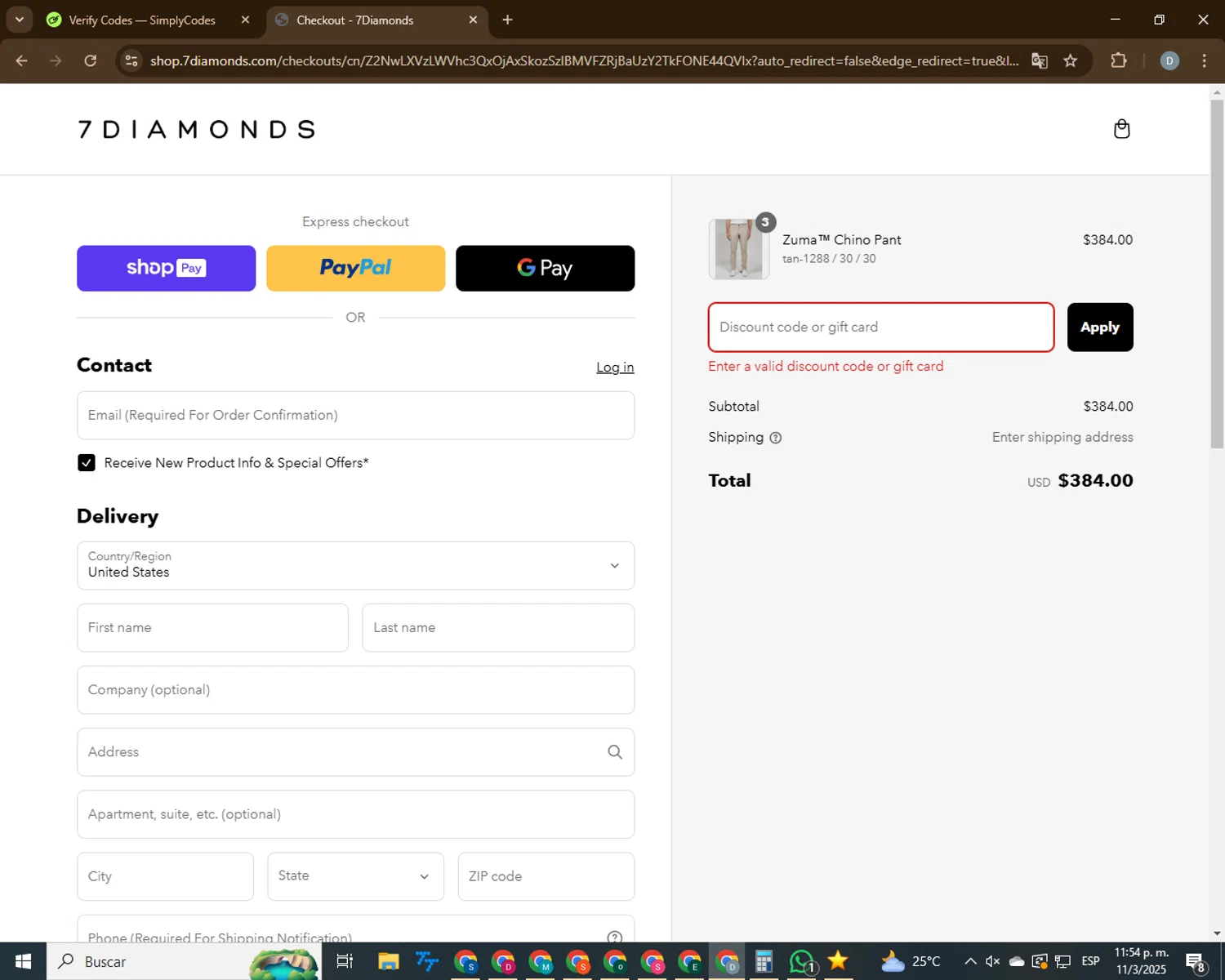Focus the discount code or gift card field
The image size is (1225, 980).
(880, 327)
